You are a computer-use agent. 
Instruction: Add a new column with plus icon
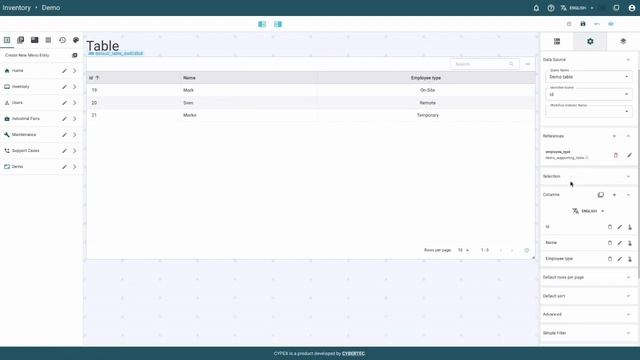614,195
